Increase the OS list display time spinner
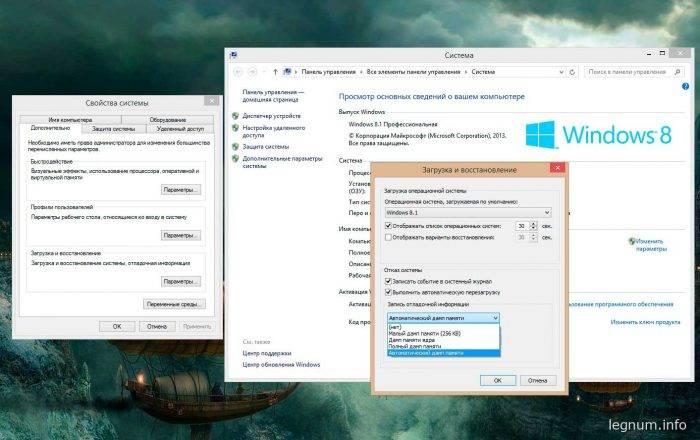Viewport: 700px width, 440px height. pyautogui.click(x=533, y=224)
